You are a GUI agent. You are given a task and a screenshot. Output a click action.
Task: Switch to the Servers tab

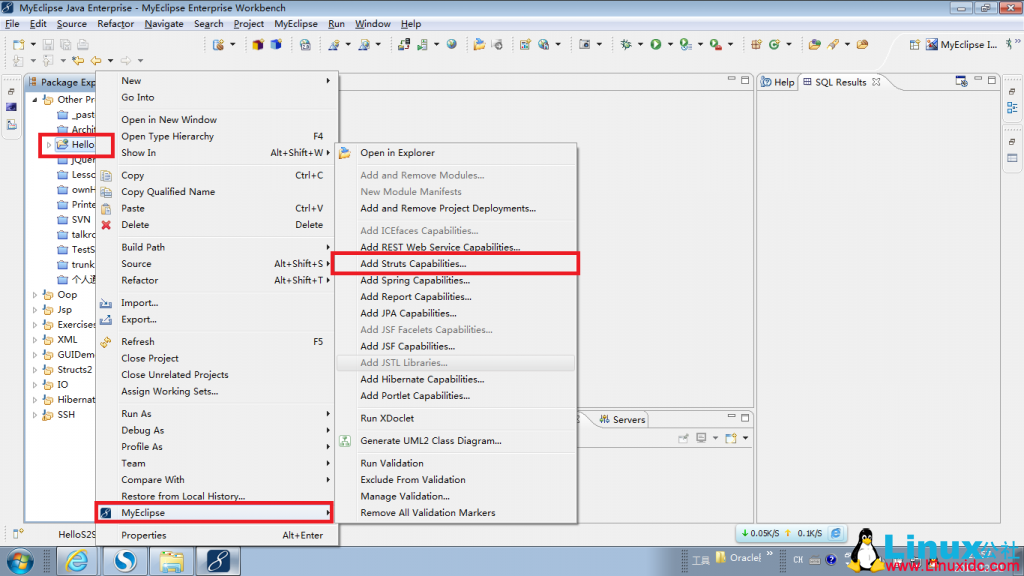pos(622,419)
